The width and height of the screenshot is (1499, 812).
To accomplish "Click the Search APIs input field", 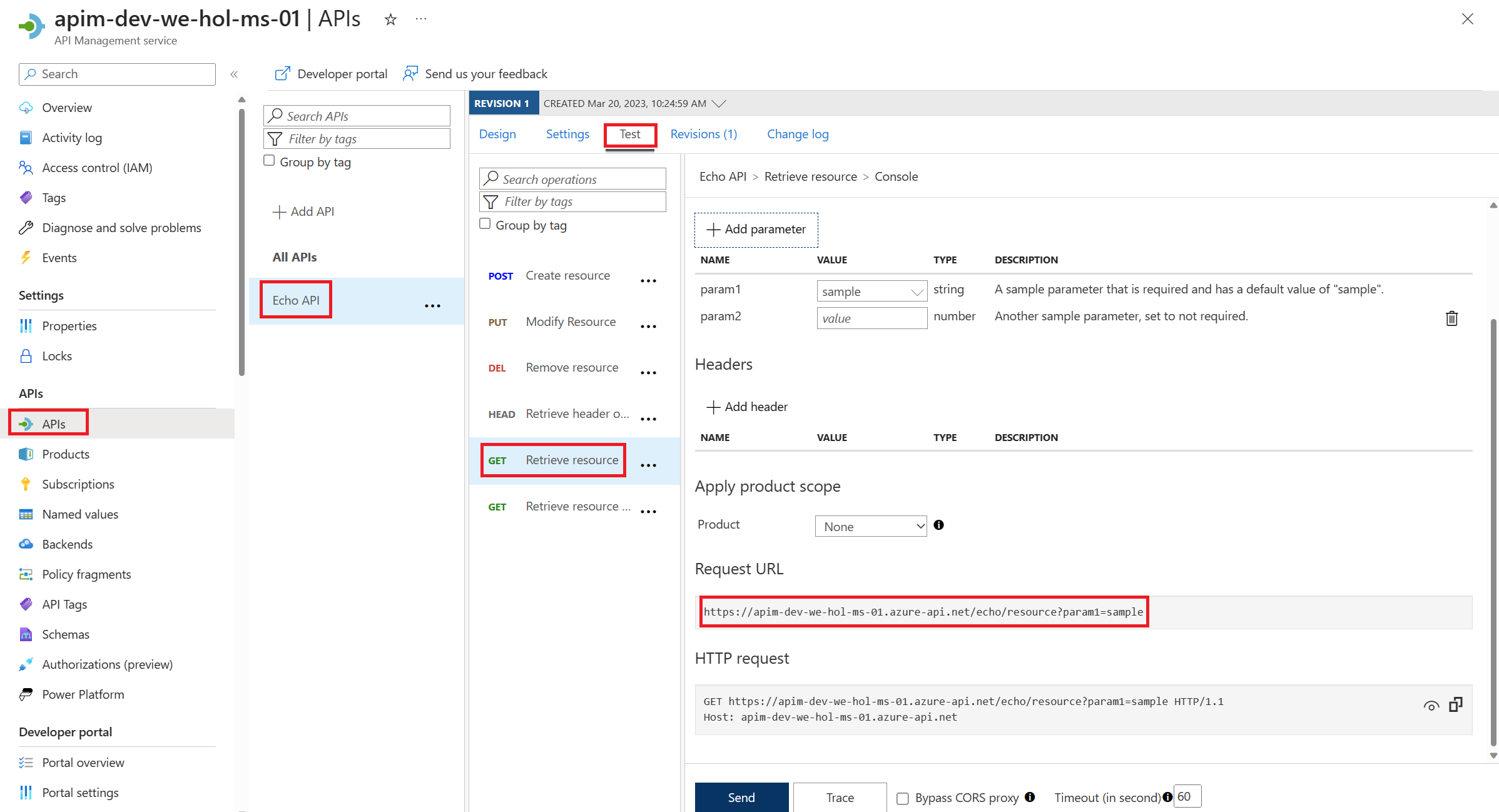I will (x=357, y=116).
